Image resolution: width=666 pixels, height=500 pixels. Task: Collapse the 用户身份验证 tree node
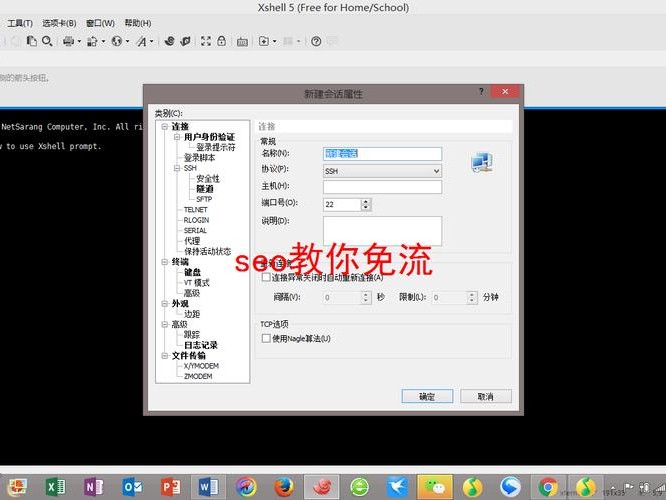coord(177,137)
